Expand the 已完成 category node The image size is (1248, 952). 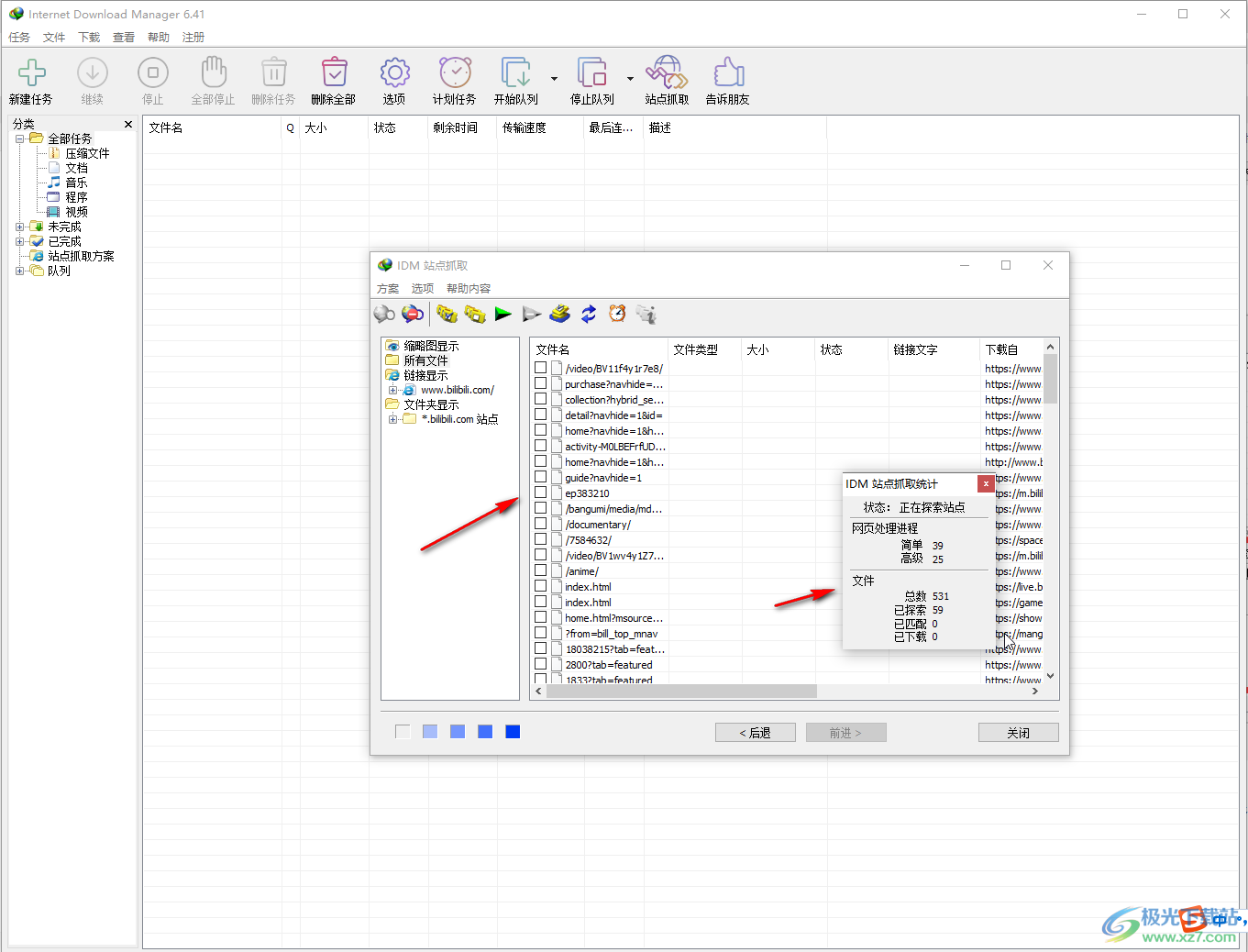click(x=20, y=241)
